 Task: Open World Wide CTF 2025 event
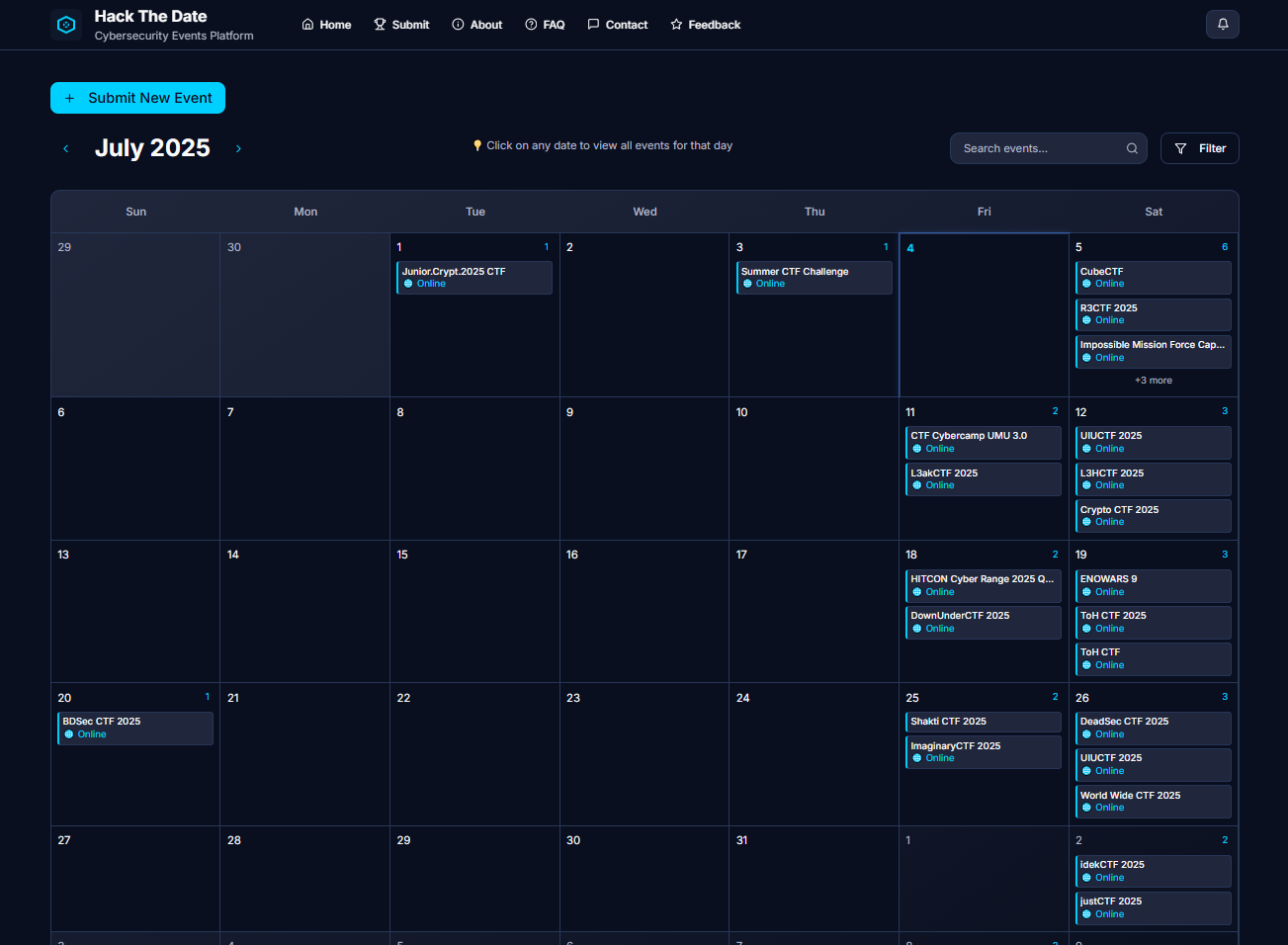1154,802
